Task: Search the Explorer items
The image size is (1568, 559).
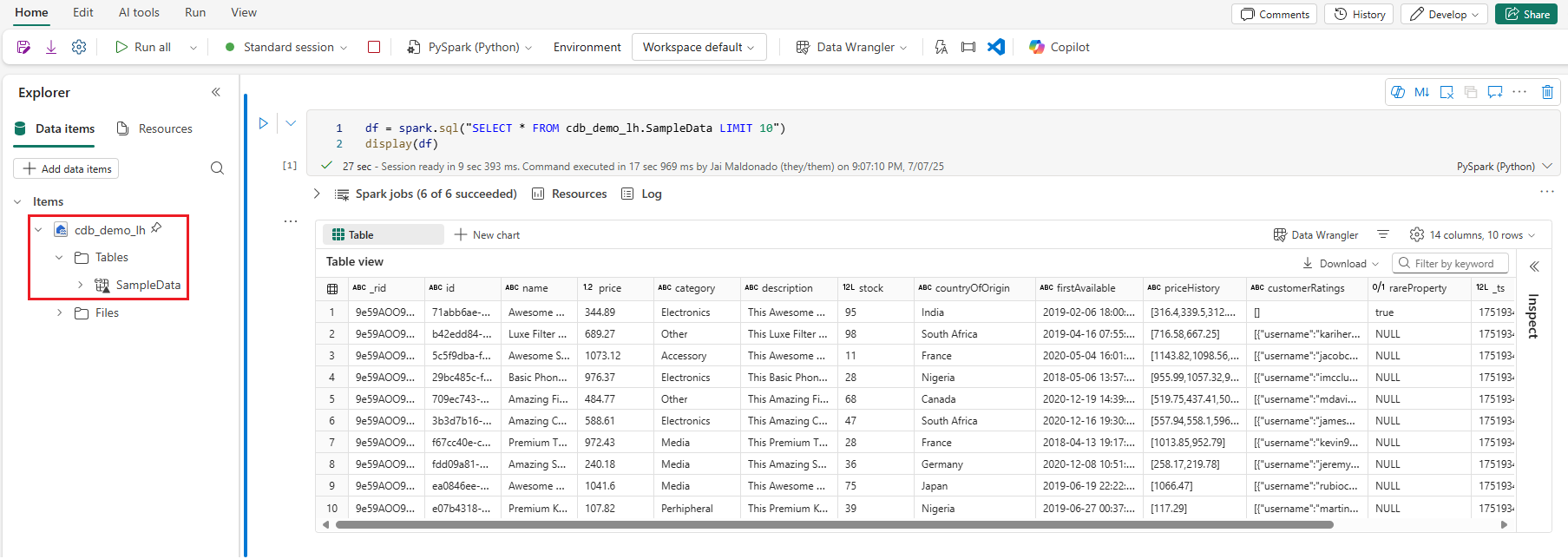Action: pyautogui.click(x=217, y=168)
